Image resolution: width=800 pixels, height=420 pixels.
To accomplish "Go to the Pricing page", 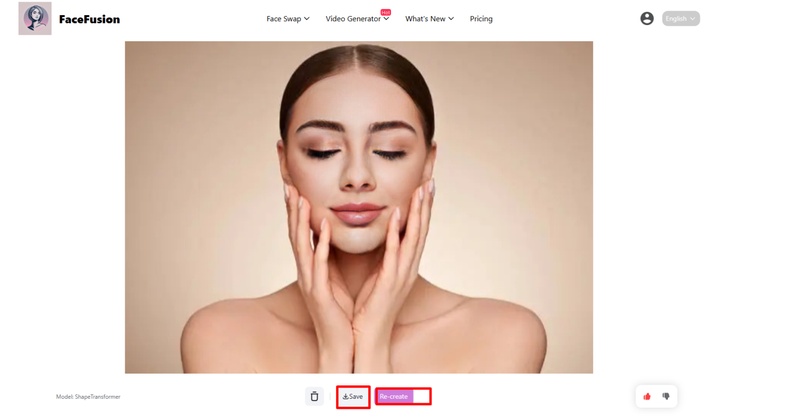I will click(x=481, y=19).
